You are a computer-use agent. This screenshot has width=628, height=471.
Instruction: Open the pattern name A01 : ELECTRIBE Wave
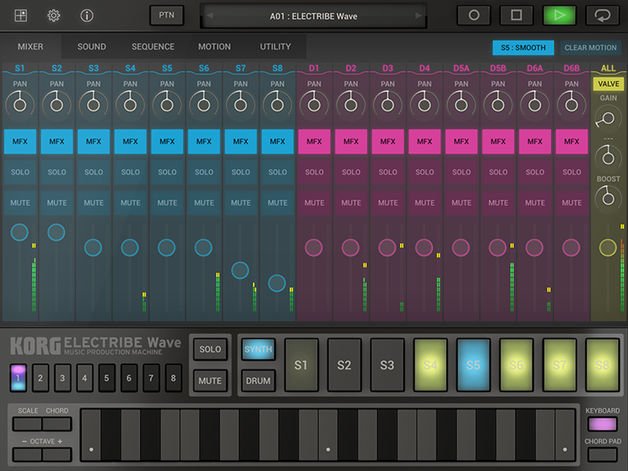point(313,16)
